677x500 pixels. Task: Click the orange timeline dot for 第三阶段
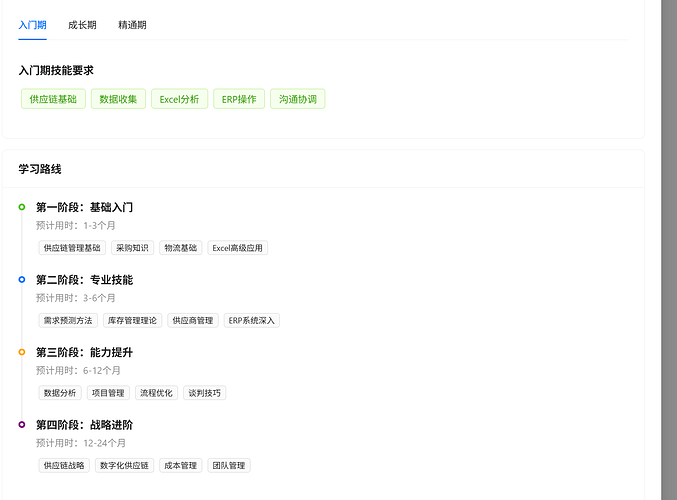click(22, 352)
